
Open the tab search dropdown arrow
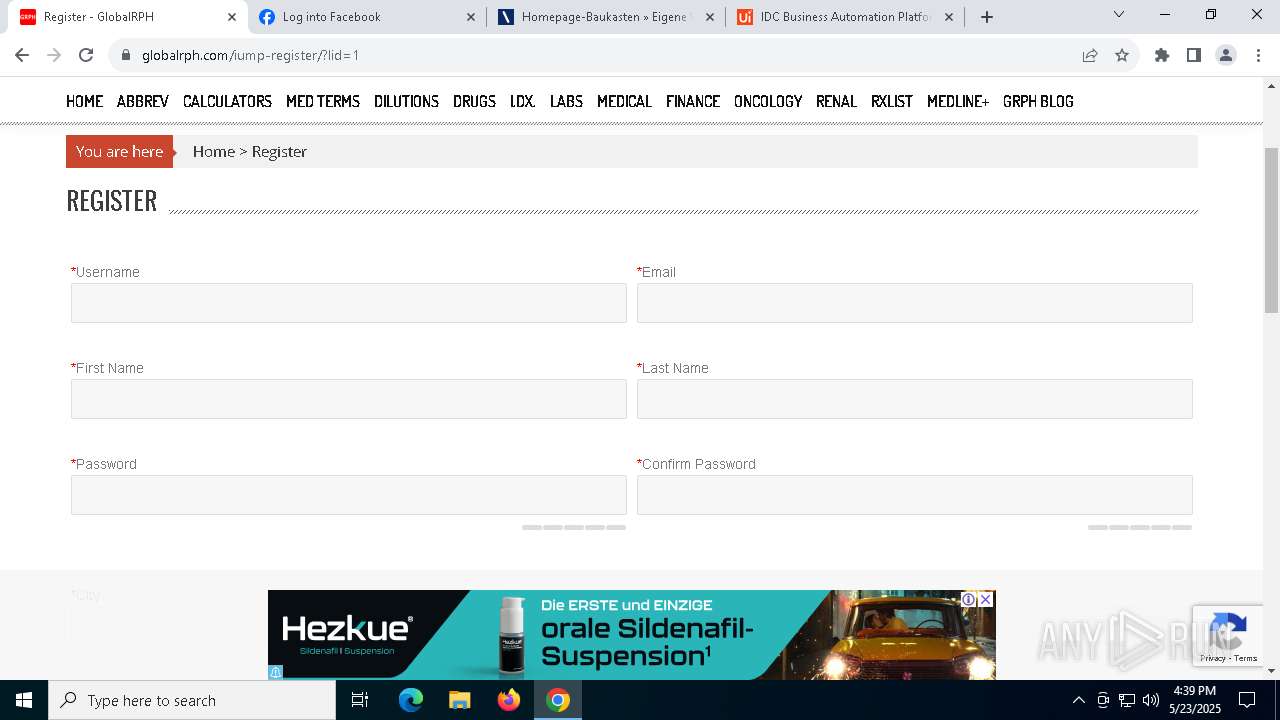tap(1119, 15)
